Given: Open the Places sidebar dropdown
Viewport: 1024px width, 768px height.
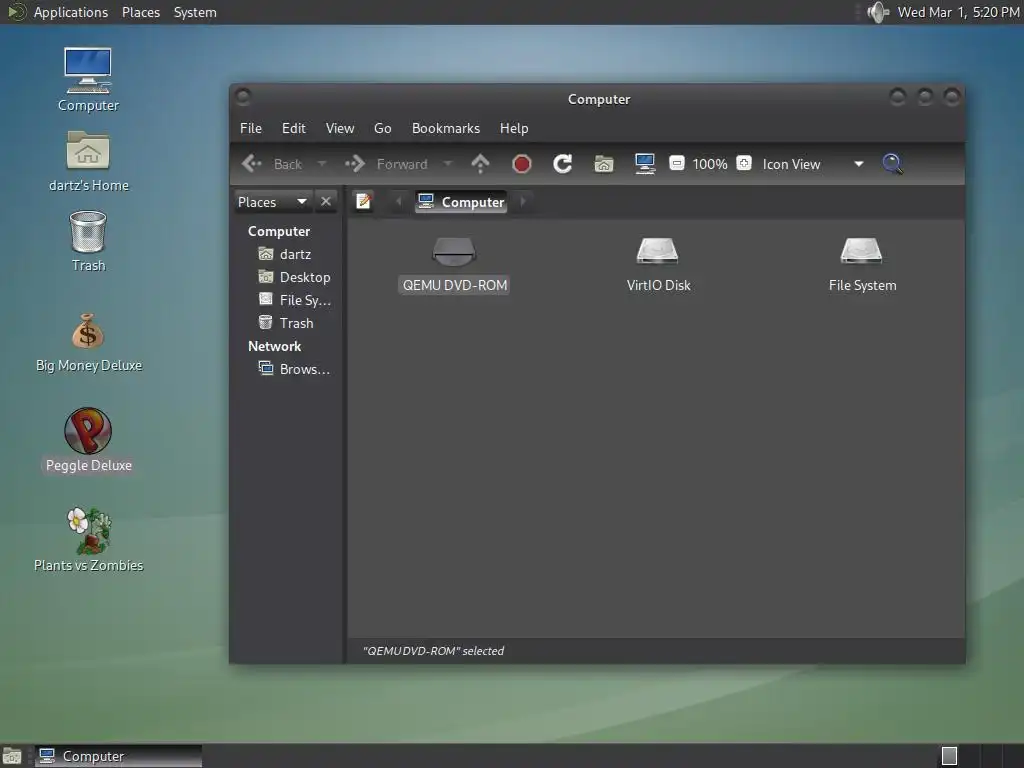Looking at the screenshot, I should click(x=272, y=202).
